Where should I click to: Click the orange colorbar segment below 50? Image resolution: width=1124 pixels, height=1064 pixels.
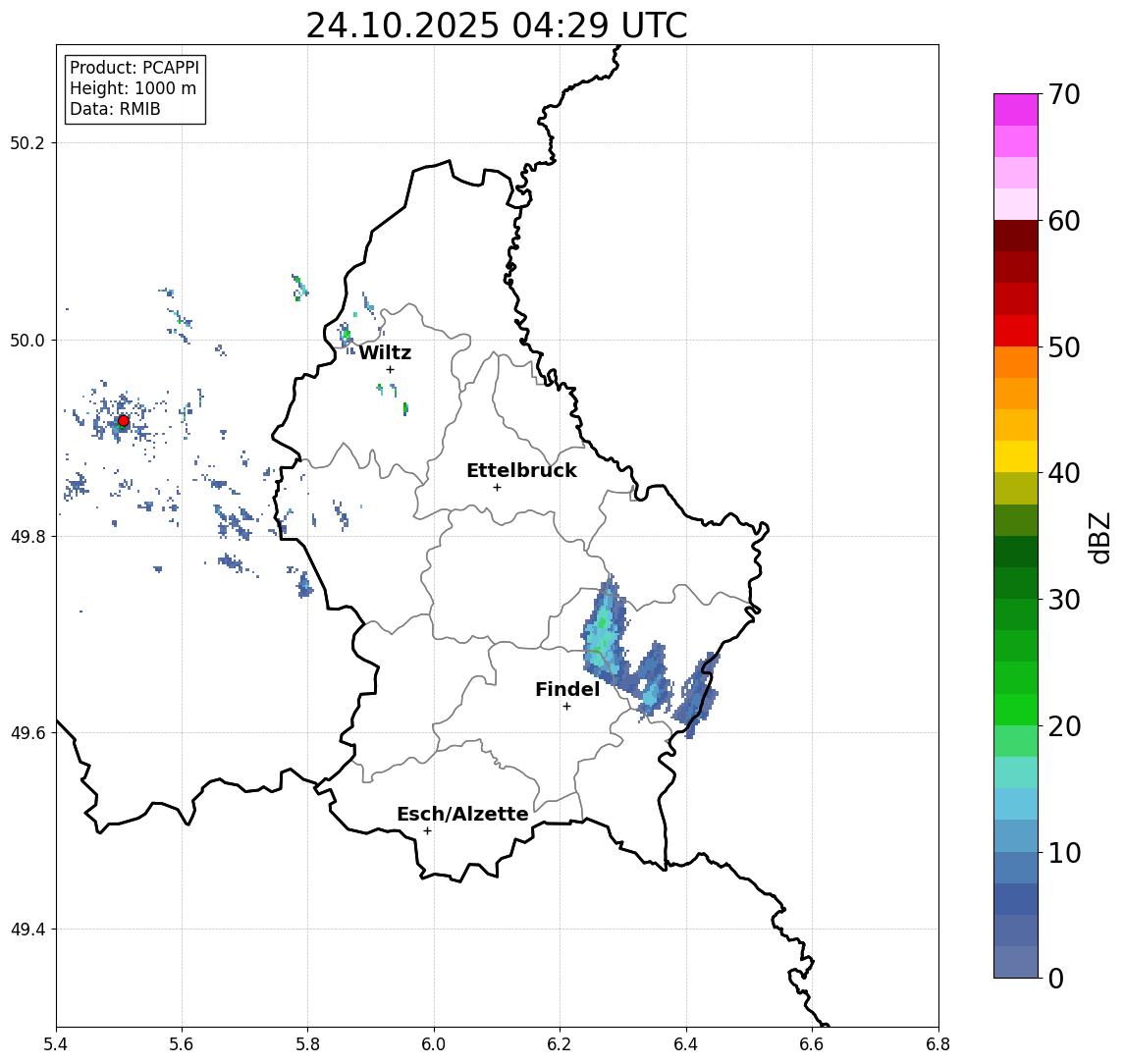[x=1016, y=362]
